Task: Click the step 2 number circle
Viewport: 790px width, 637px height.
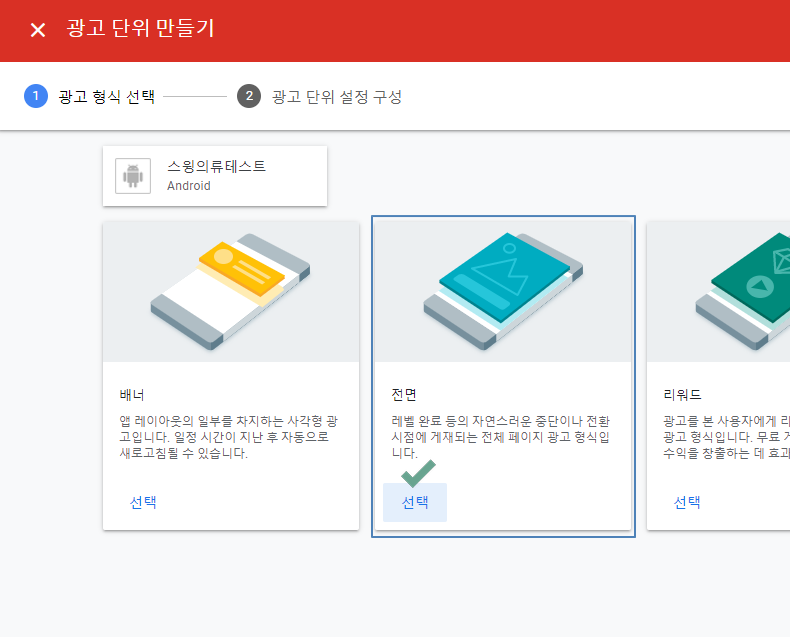Action: point(248,96)
